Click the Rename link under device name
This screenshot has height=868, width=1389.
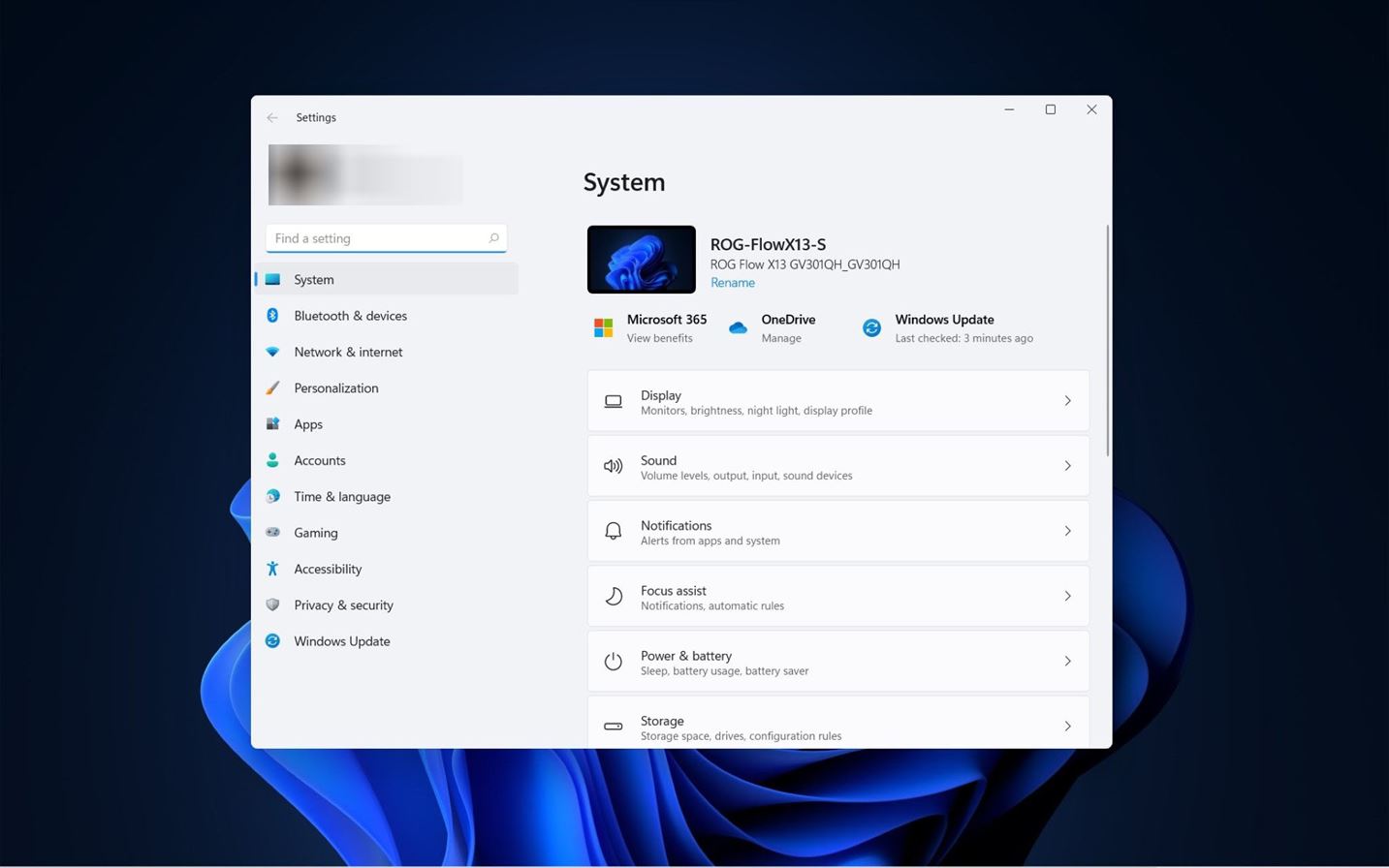coord(732,283)
